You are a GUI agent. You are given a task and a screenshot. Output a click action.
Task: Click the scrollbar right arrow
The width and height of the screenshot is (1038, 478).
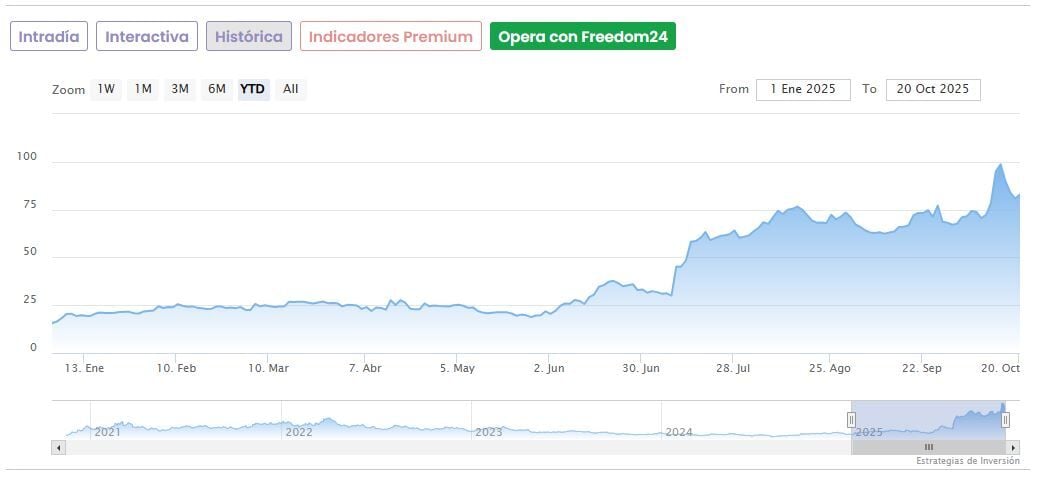click(x=1013, y=447)
